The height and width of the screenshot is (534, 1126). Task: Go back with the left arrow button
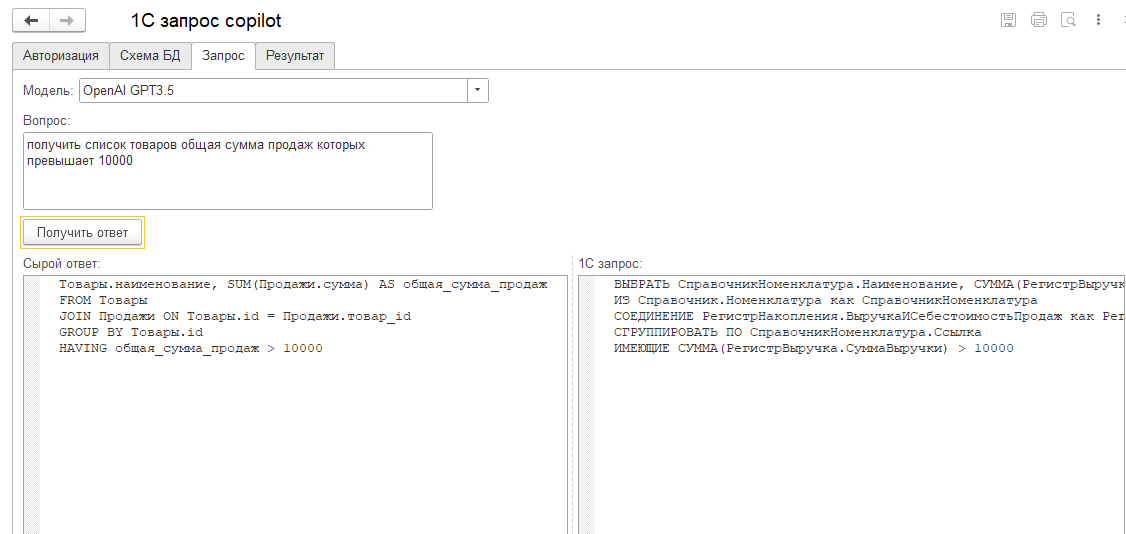click(x=31, y=21)
